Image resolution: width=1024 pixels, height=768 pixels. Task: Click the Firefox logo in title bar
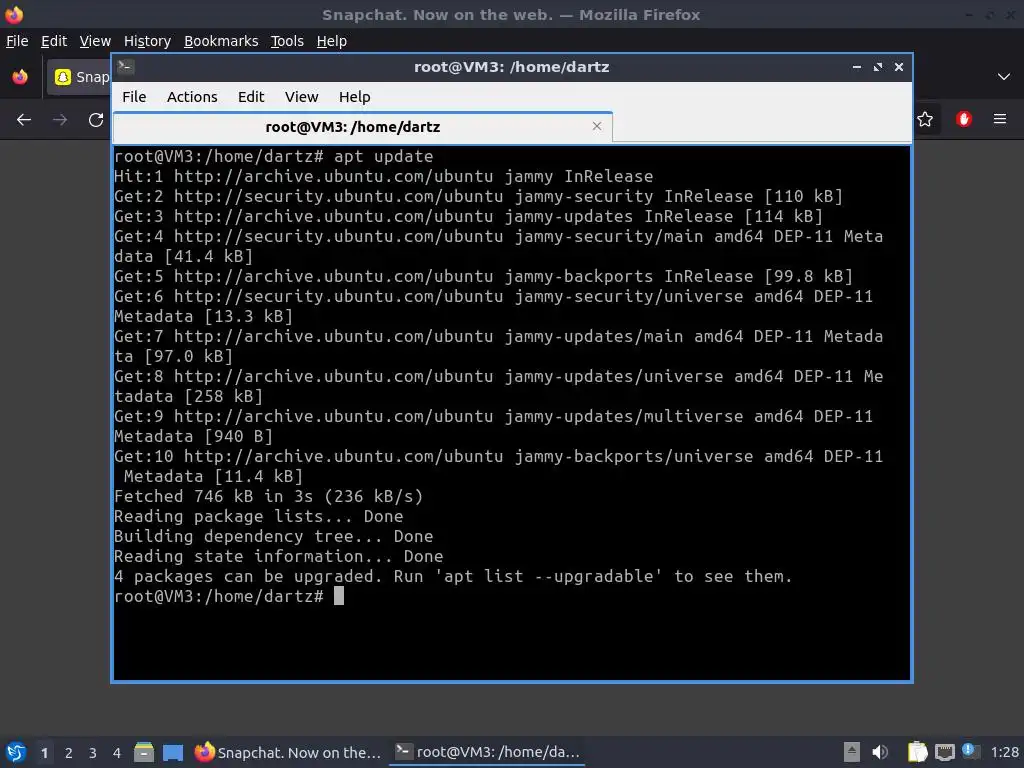click(14, 14)
